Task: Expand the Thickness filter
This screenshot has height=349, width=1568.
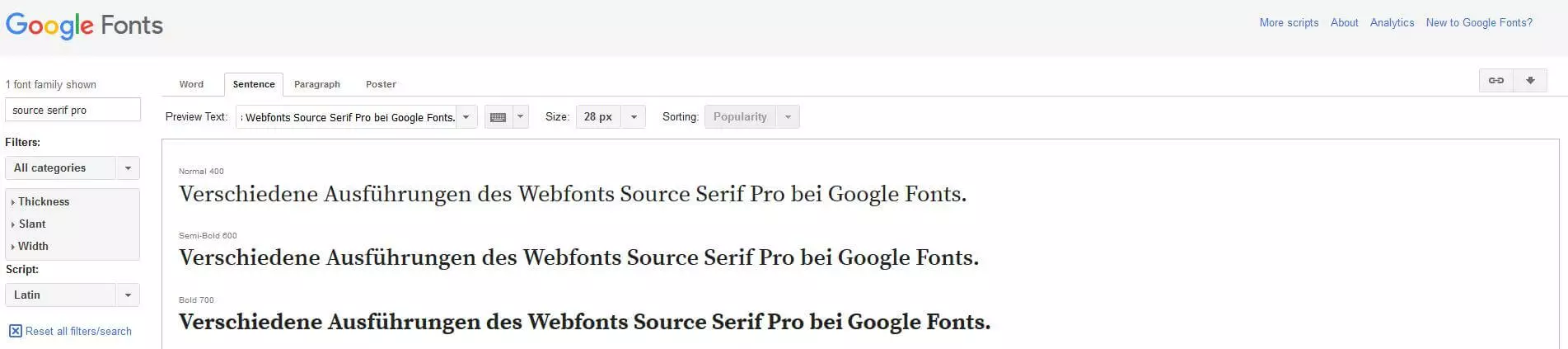Action: [44, 201]
